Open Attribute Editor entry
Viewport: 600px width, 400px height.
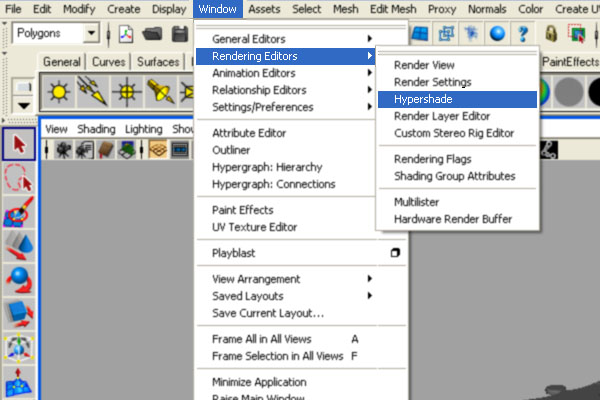coord(286,133)
